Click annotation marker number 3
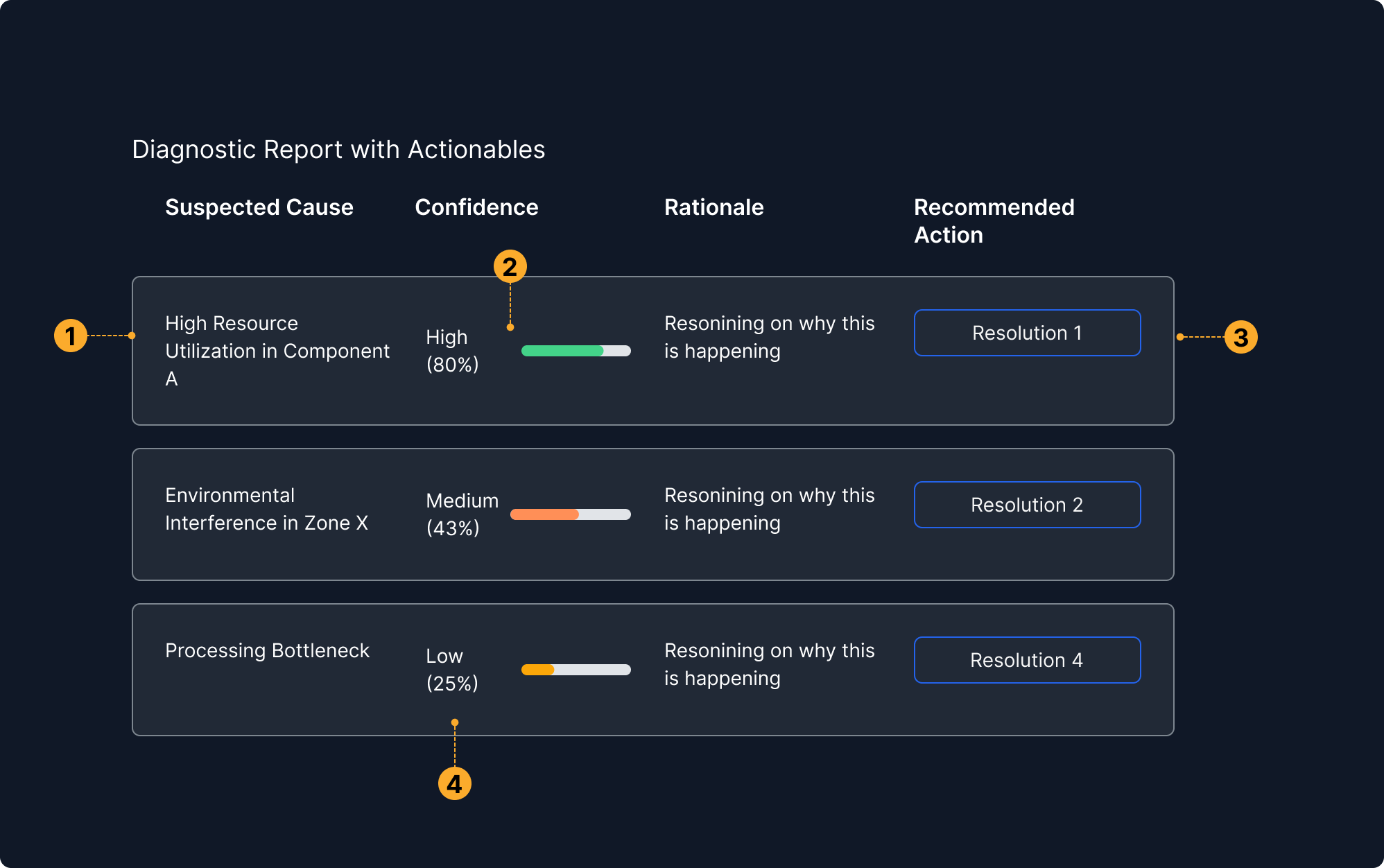Screen dimensions: 1384x868 1240,337
